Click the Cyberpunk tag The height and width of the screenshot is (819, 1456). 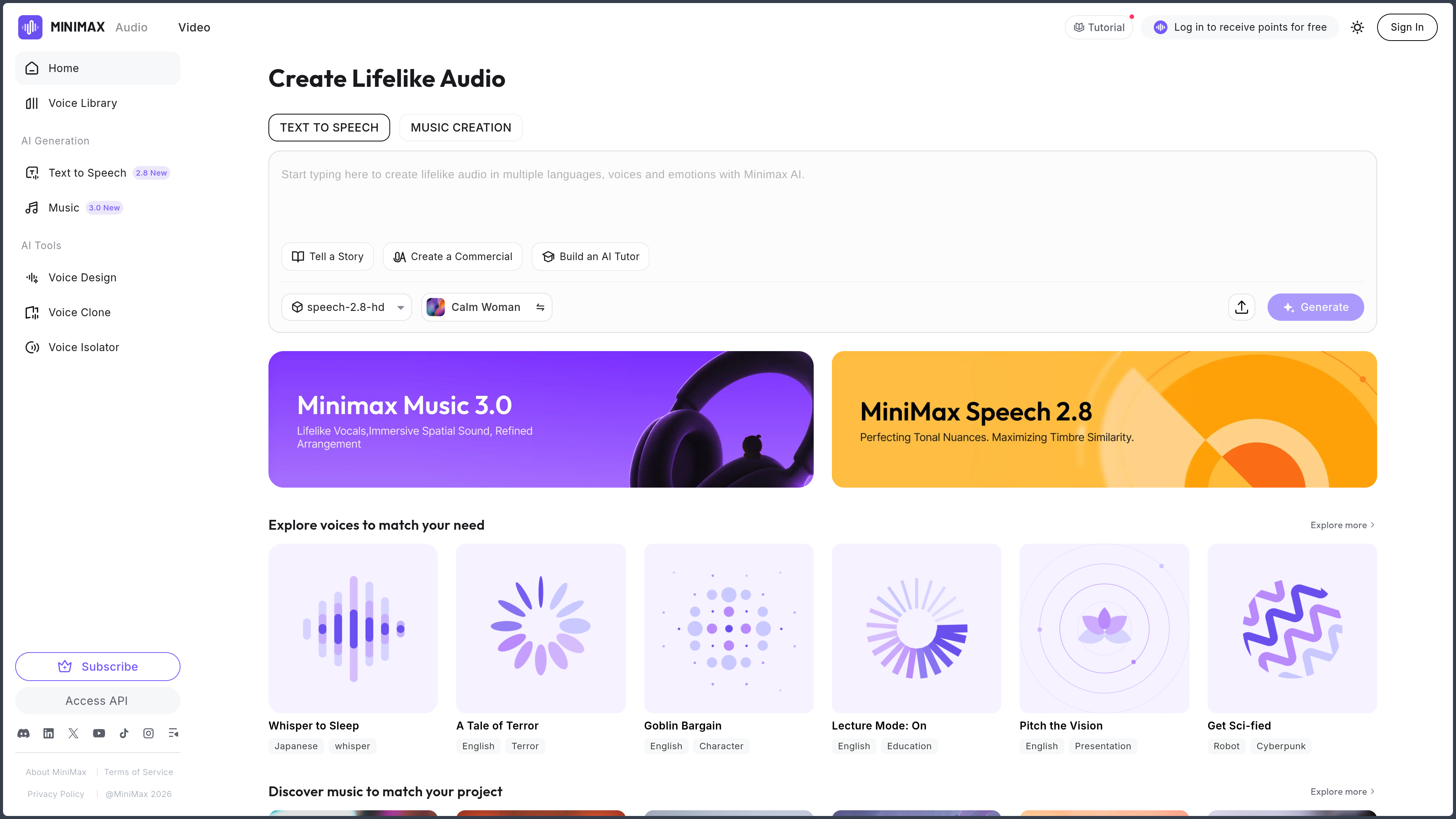point(1281,746)
